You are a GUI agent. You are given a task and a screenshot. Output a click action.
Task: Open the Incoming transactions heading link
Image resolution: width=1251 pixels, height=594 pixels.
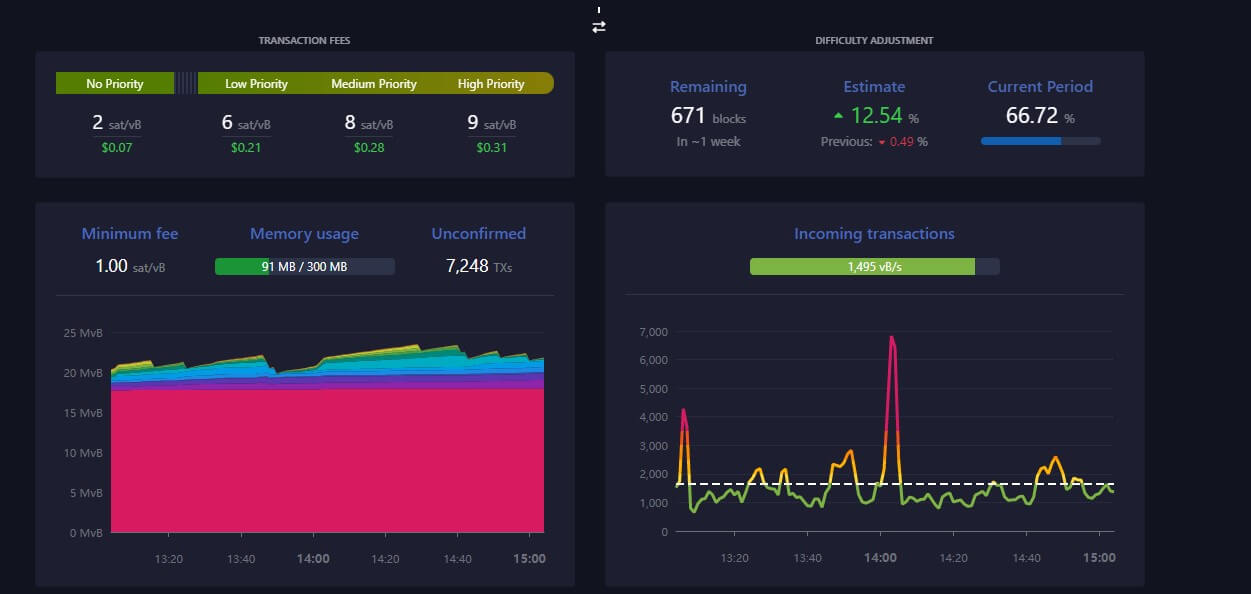[x=874, y=234]
